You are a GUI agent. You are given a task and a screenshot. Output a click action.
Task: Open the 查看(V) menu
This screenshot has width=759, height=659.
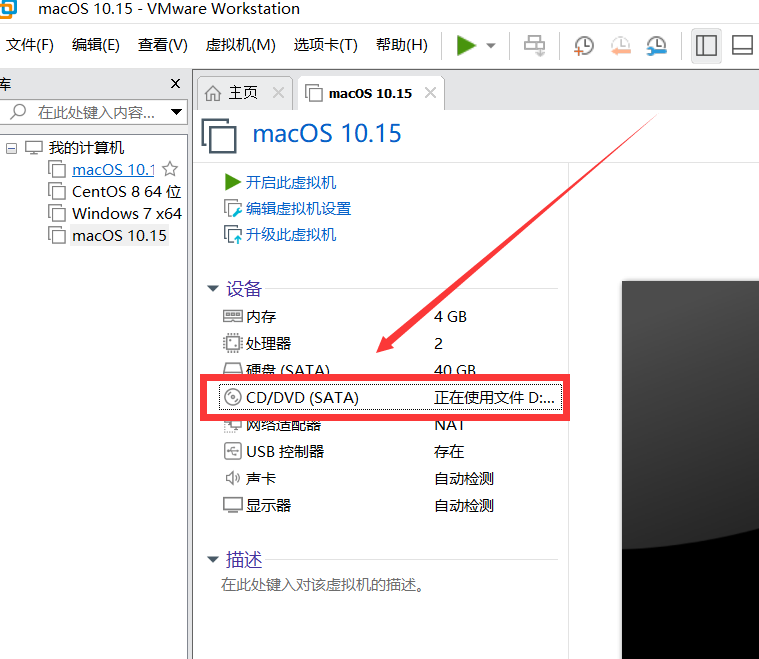click(x=162, y=45)
